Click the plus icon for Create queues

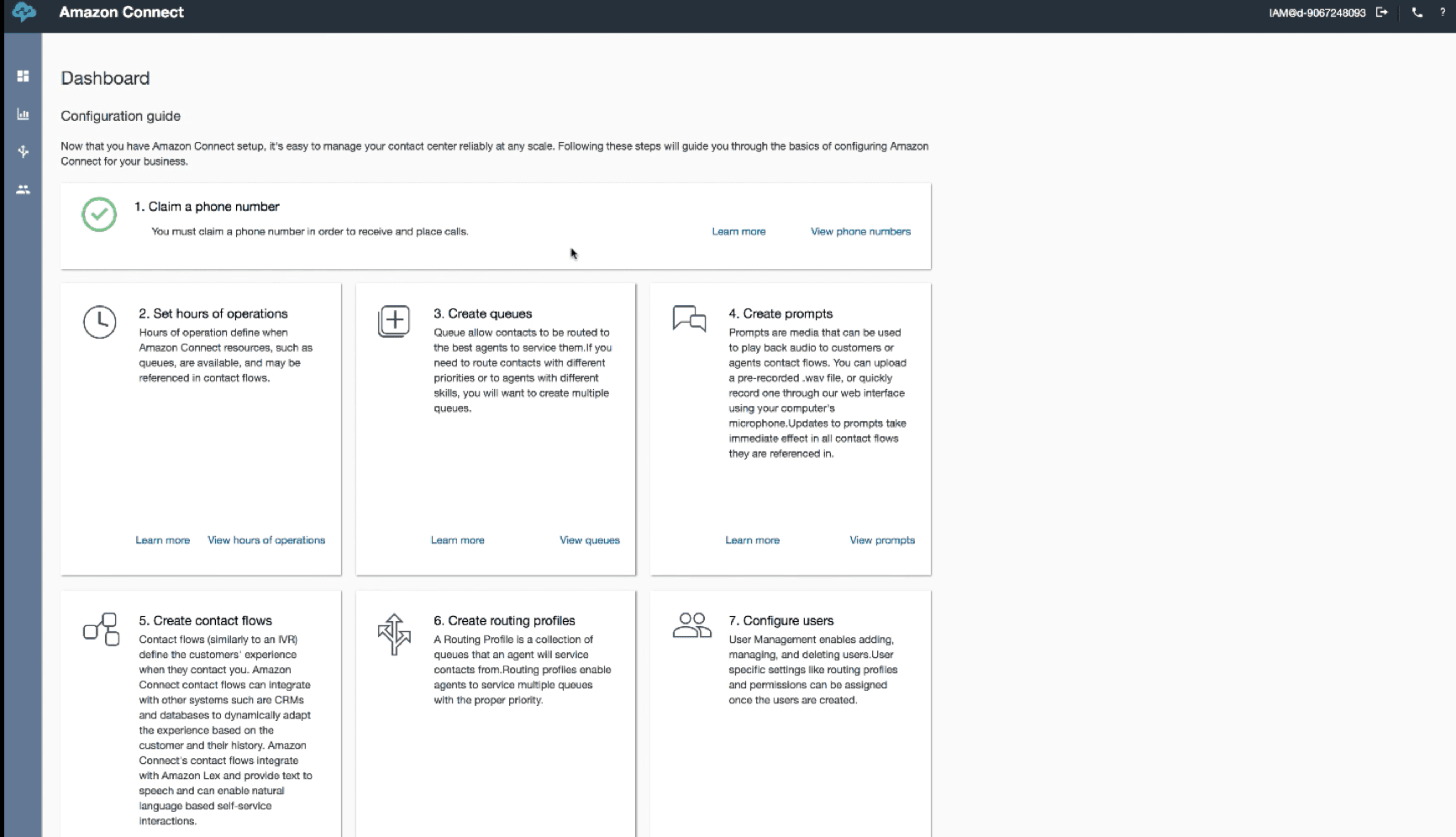pos(394,321)
